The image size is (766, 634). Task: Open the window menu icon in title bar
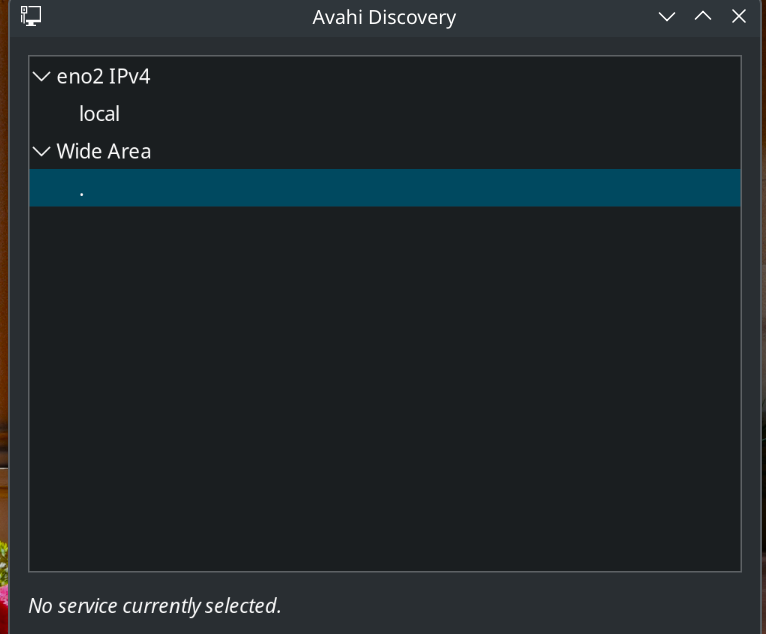(31, 16)
